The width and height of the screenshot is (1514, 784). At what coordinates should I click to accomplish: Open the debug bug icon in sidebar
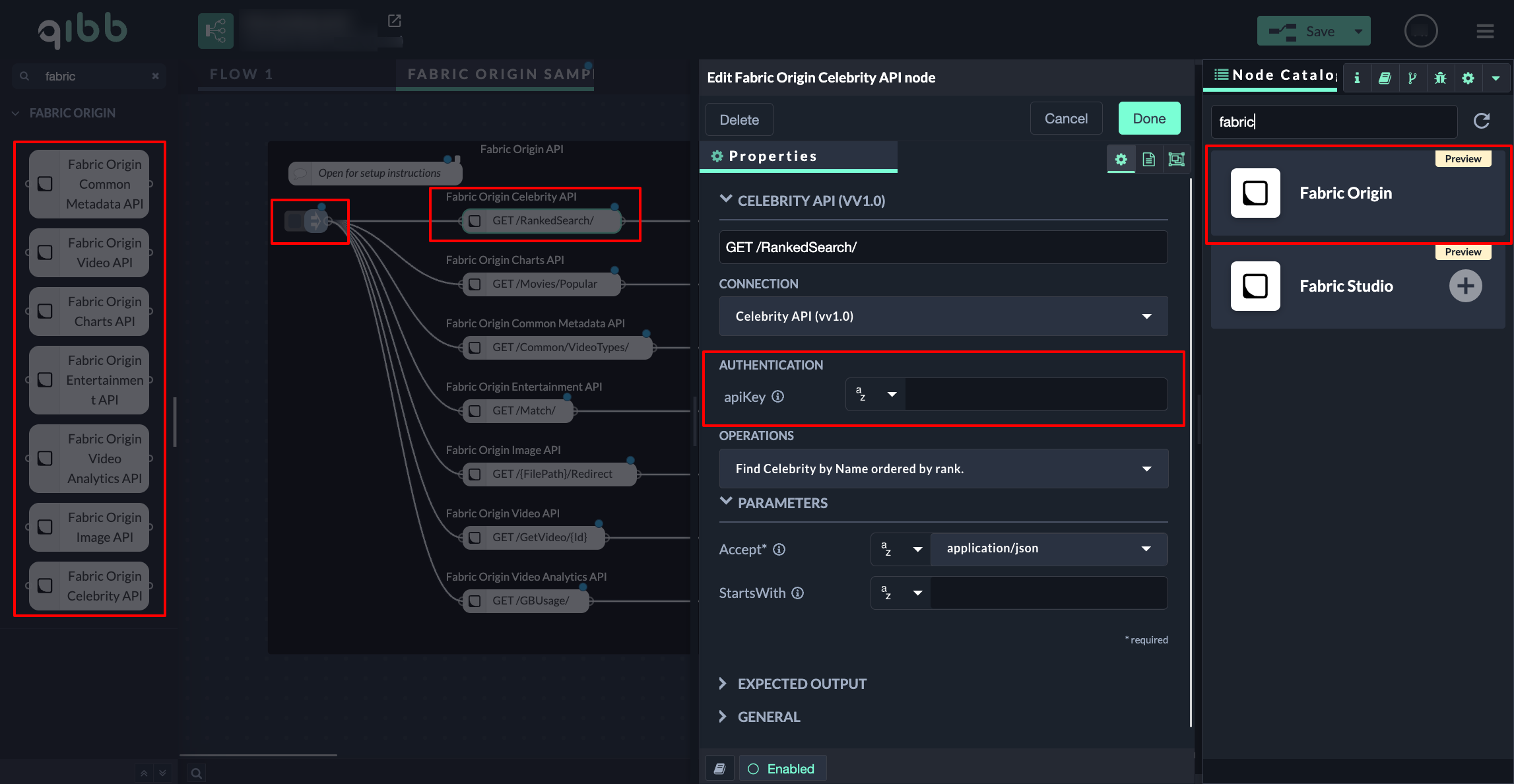click(1440, 78)
